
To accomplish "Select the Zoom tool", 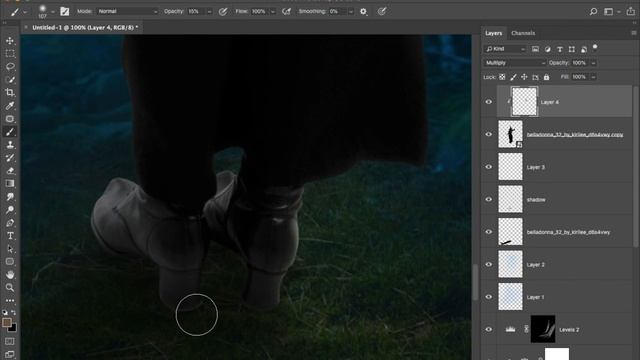I will coord(10,288).
